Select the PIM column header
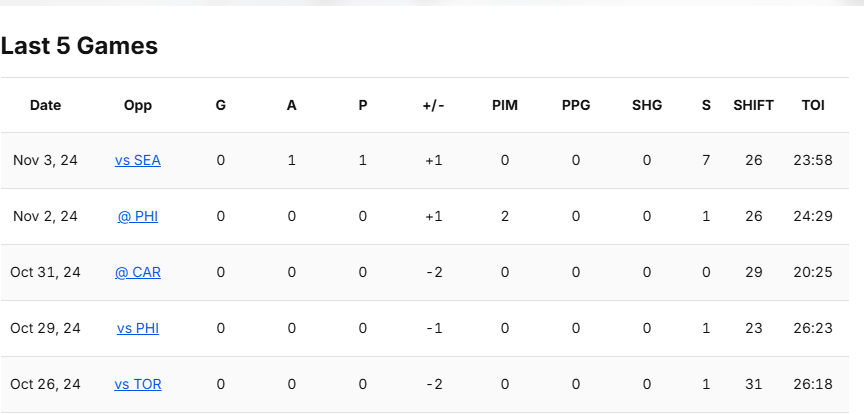The image size is (864, 415). click(505, 105)
